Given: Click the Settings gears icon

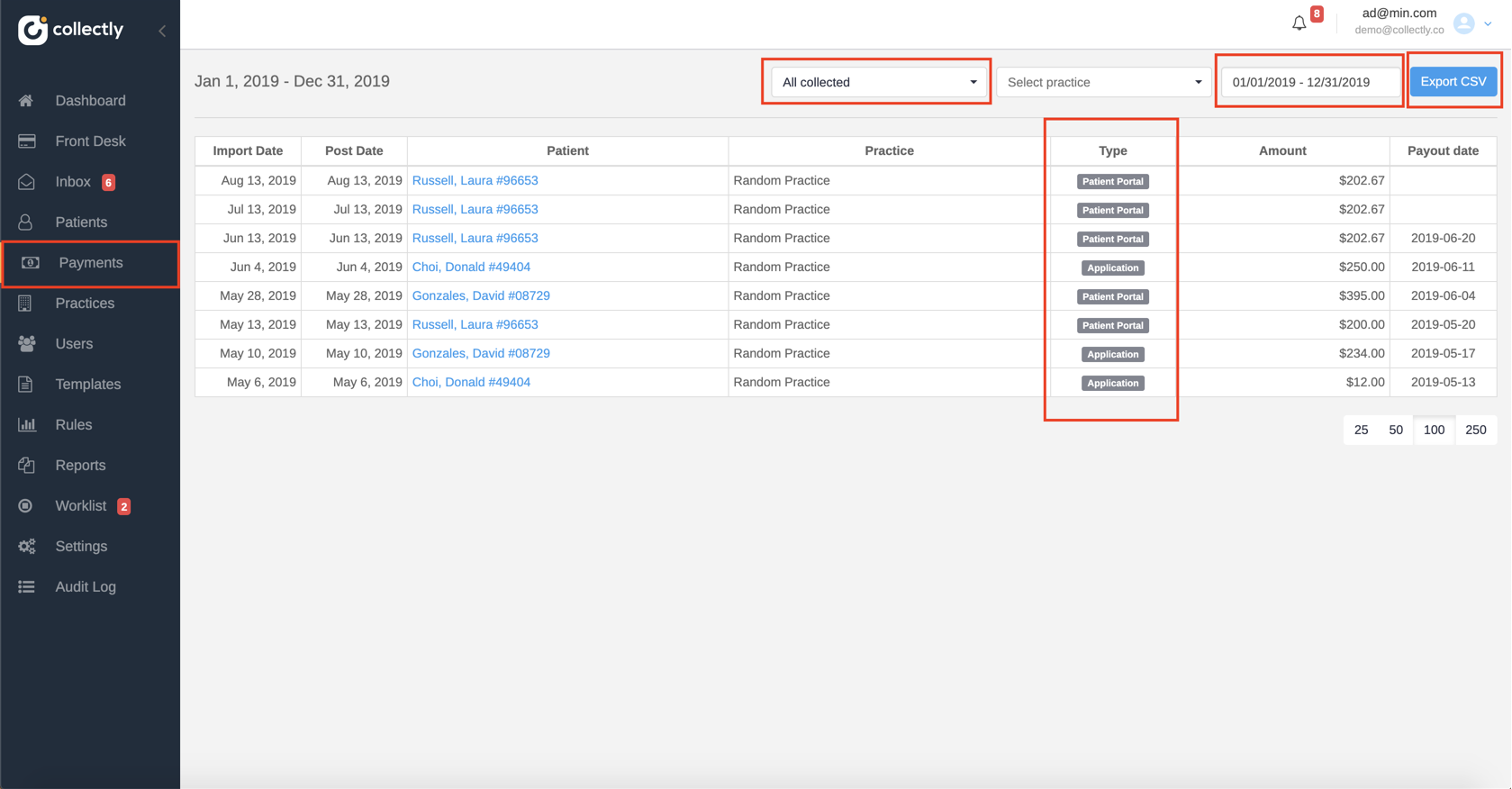Looking at the screenshot, I should [x=26, y=547].
